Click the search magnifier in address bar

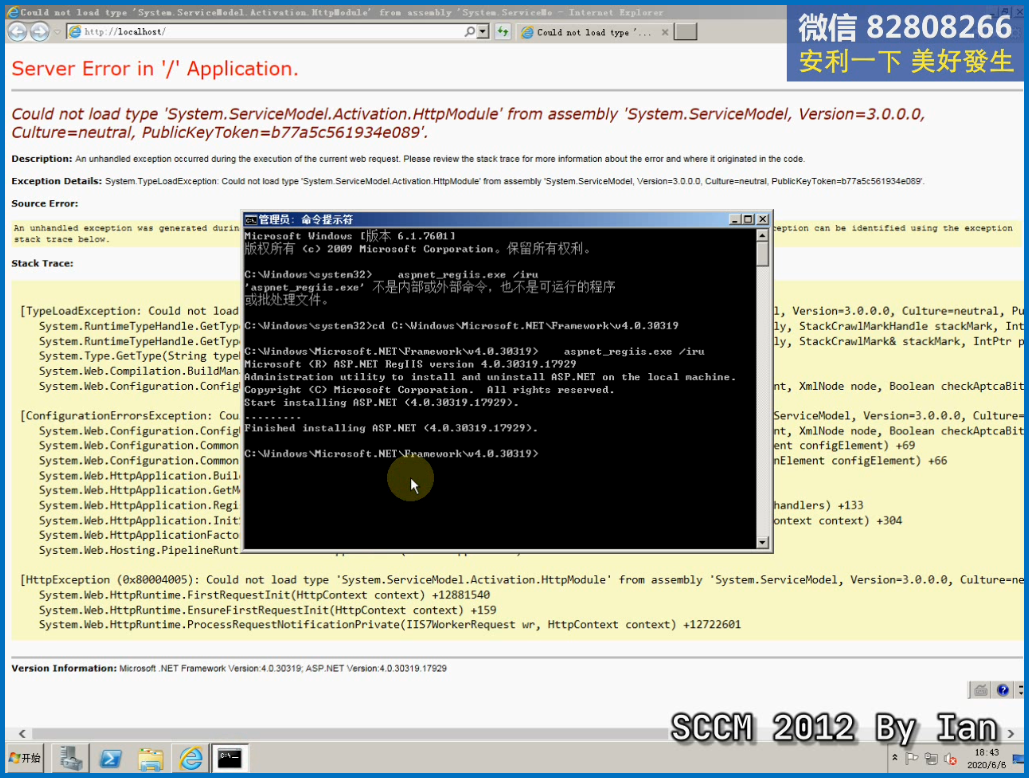[470, 31]
